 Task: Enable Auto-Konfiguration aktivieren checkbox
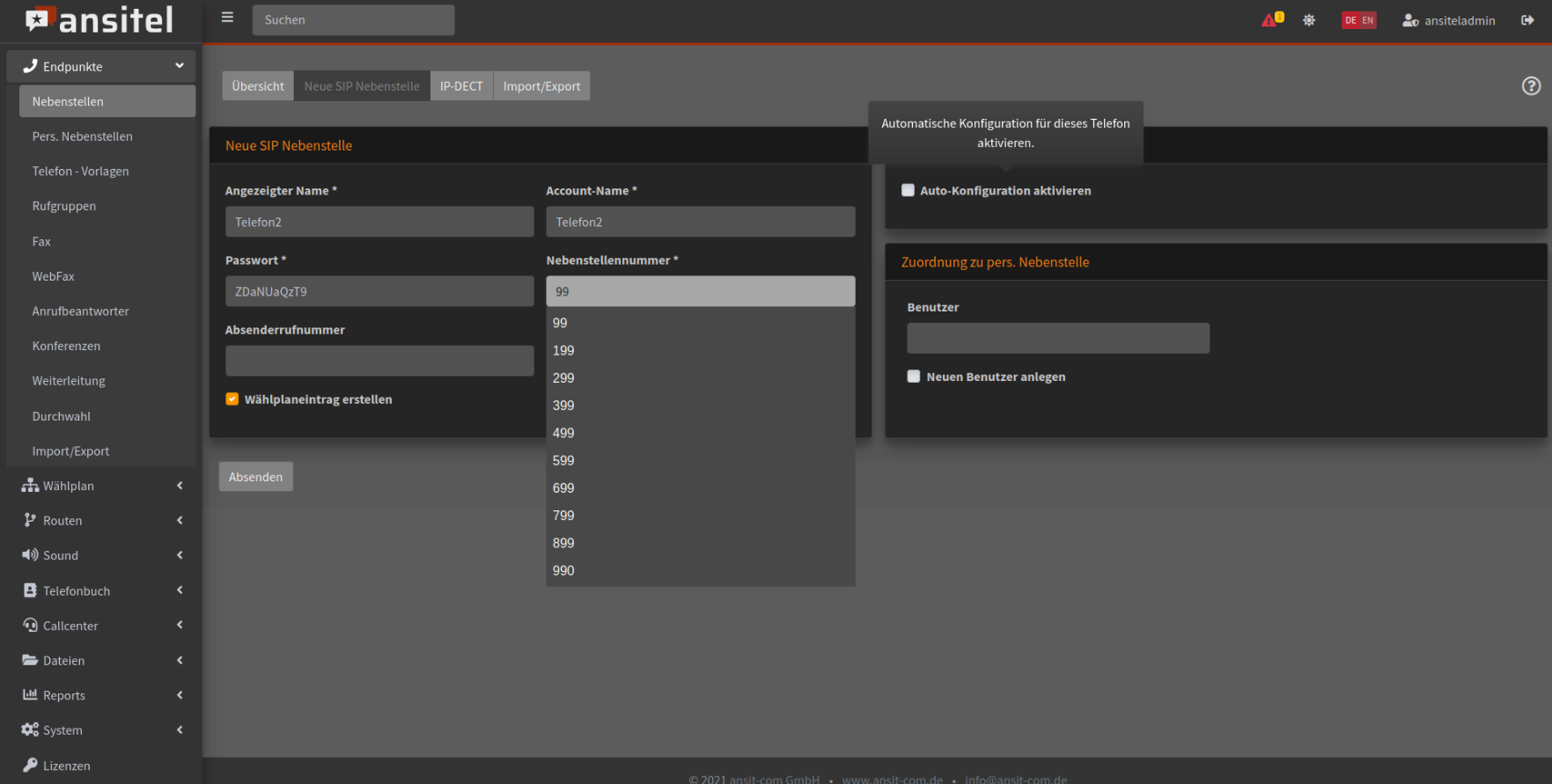click(x=908, y=190)
